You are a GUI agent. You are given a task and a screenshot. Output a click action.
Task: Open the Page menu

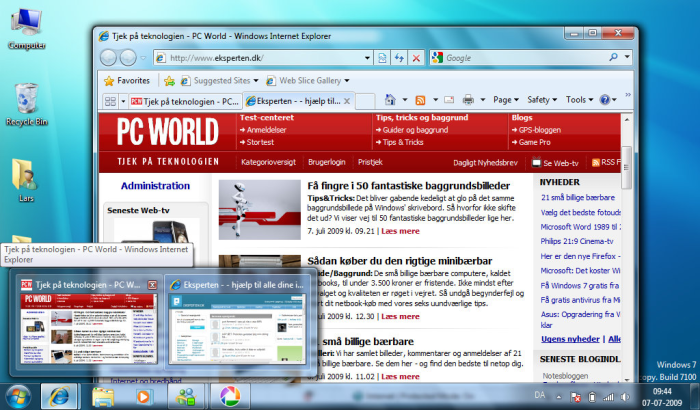[506, 100]
